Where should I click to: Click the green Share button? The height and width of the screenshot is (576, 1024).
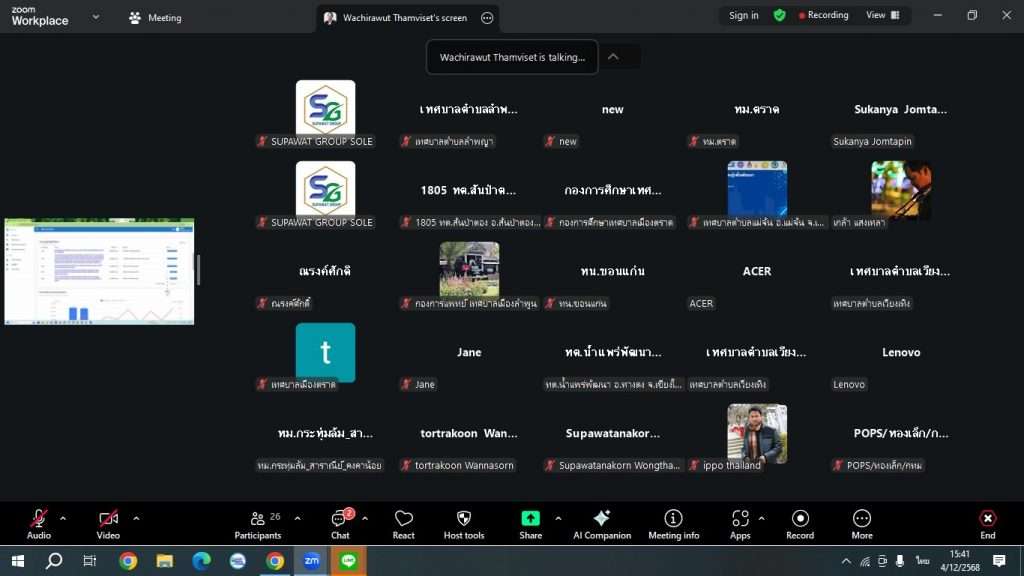530,523
